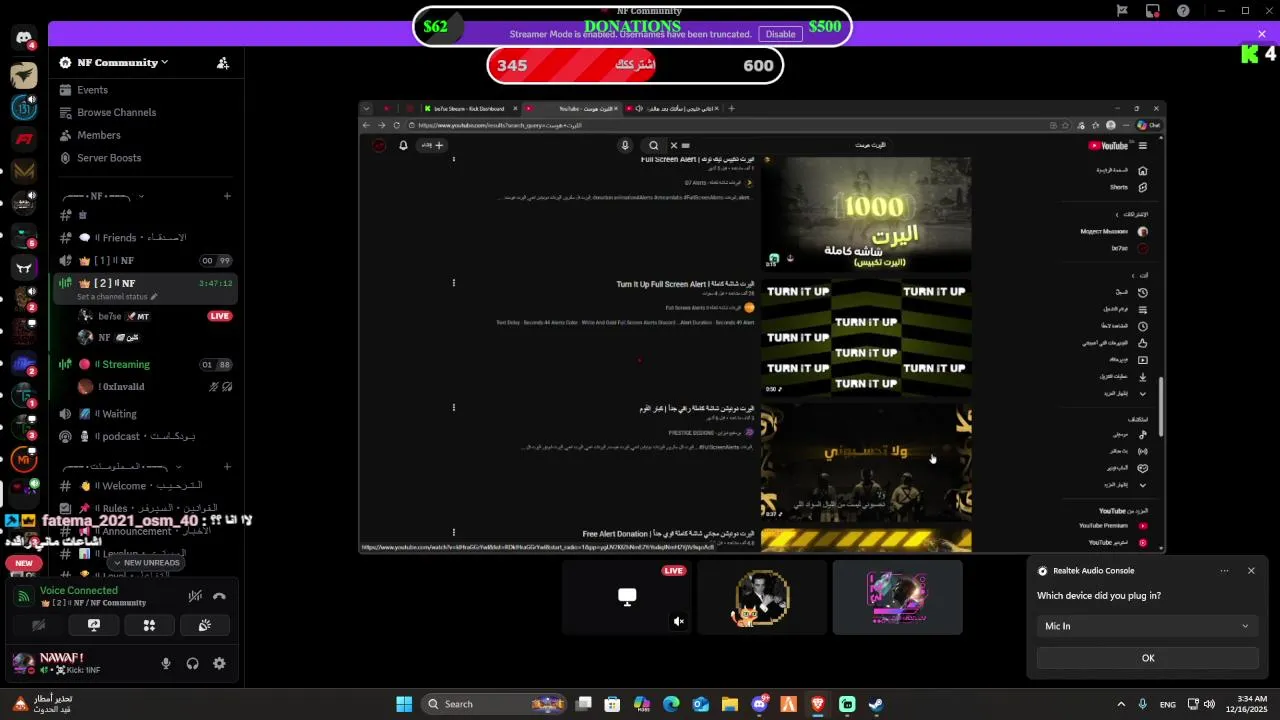Toggle noise suppression in voice panel
The image size is (1280, 720).
click(x=195, y=596)
